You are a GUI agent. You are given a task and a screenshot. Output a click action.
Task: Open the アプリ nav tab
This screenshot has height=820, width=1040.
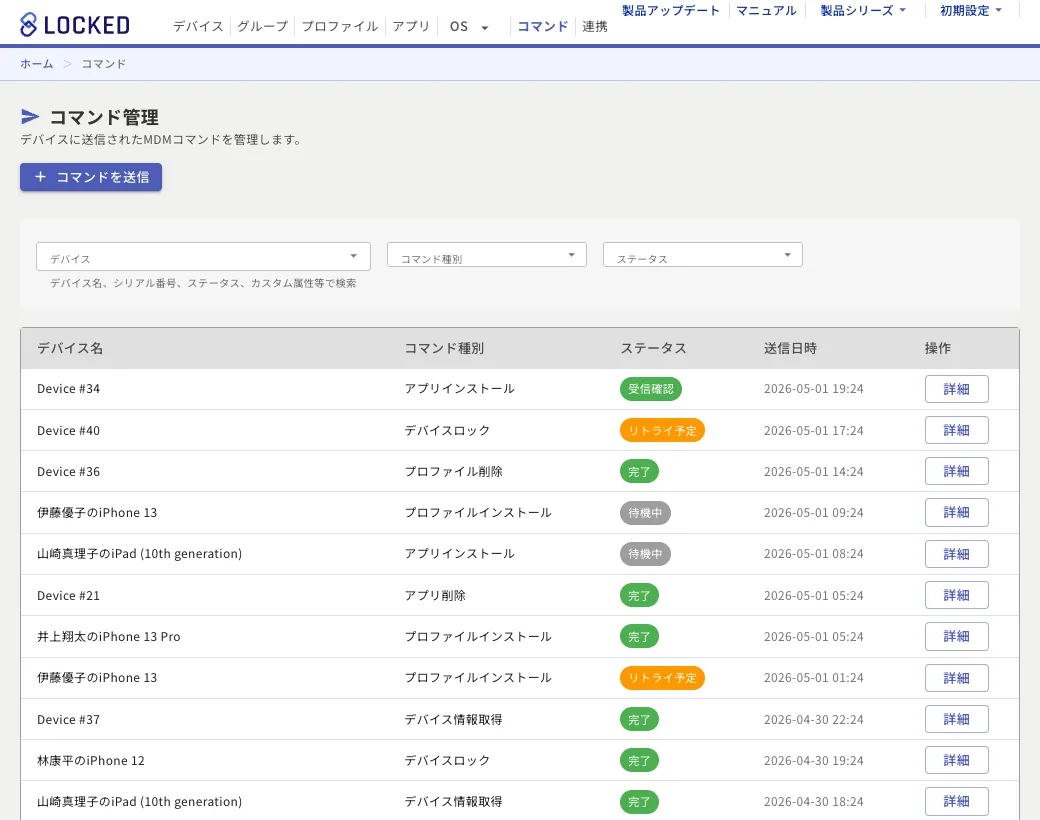click(x=411, y=27)
